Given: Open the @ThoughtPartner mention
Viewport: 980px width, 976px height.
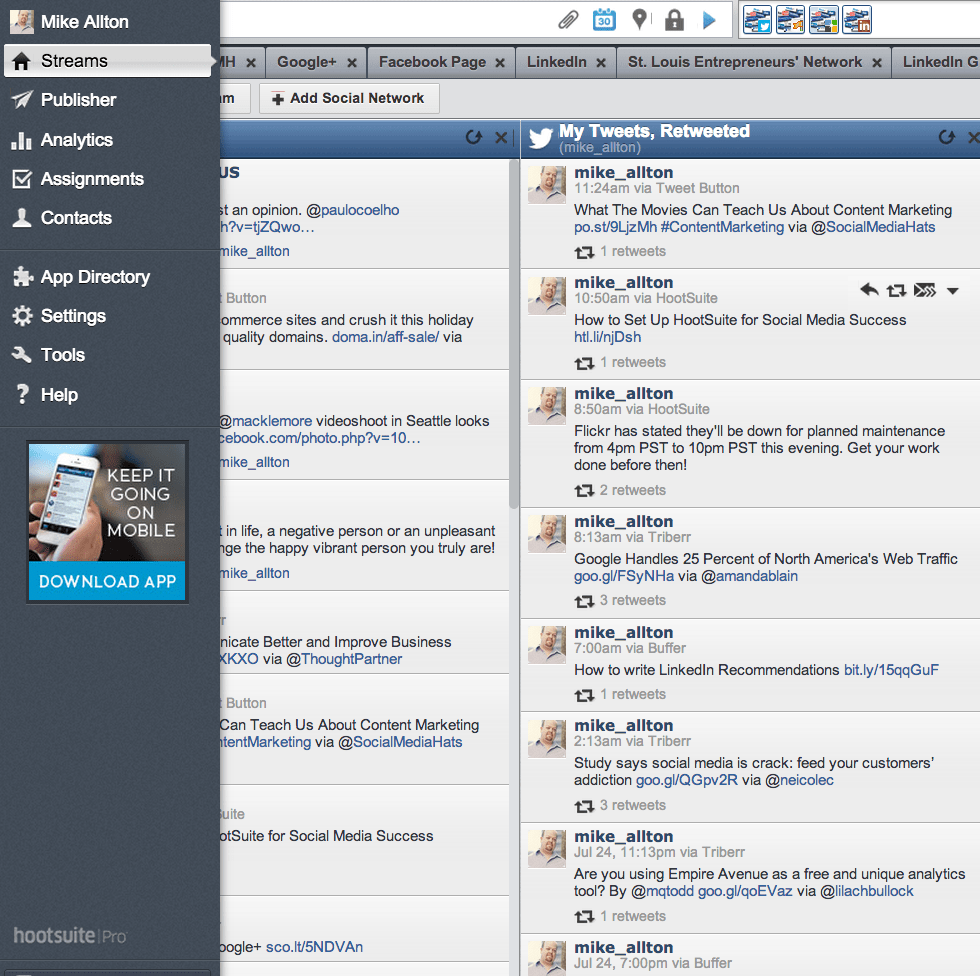Looking at the screenshot, I should 344,659.
